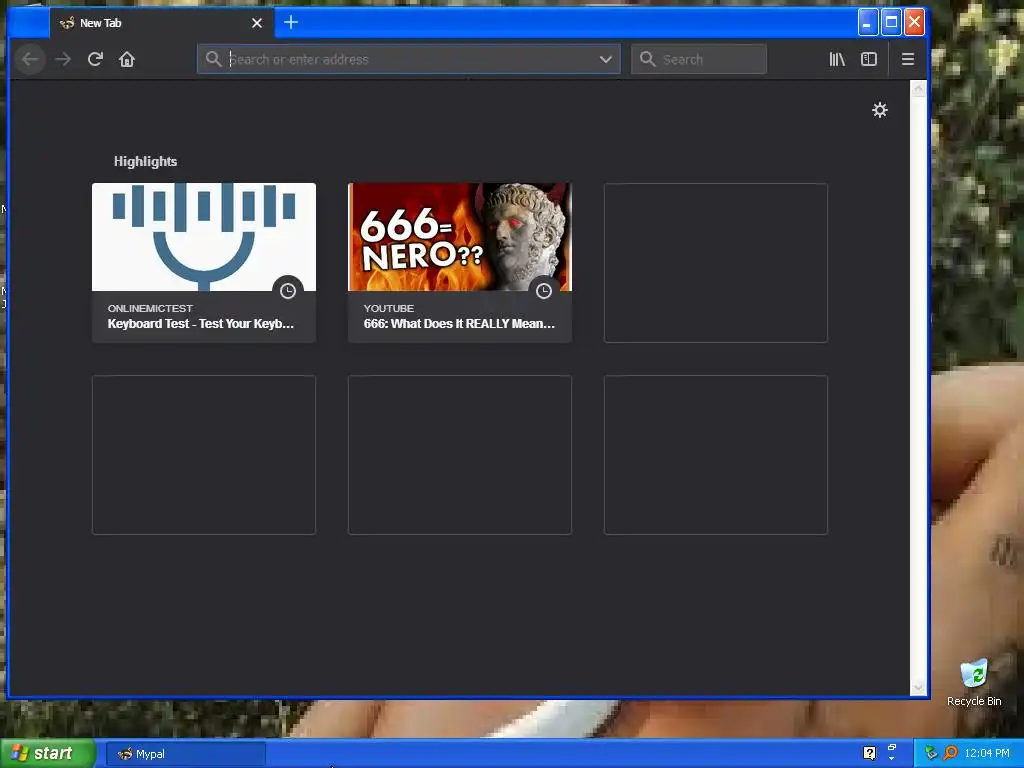1024x768 pixels.
Task: Click the Search box in toolbar
Action: coord(699,59)
